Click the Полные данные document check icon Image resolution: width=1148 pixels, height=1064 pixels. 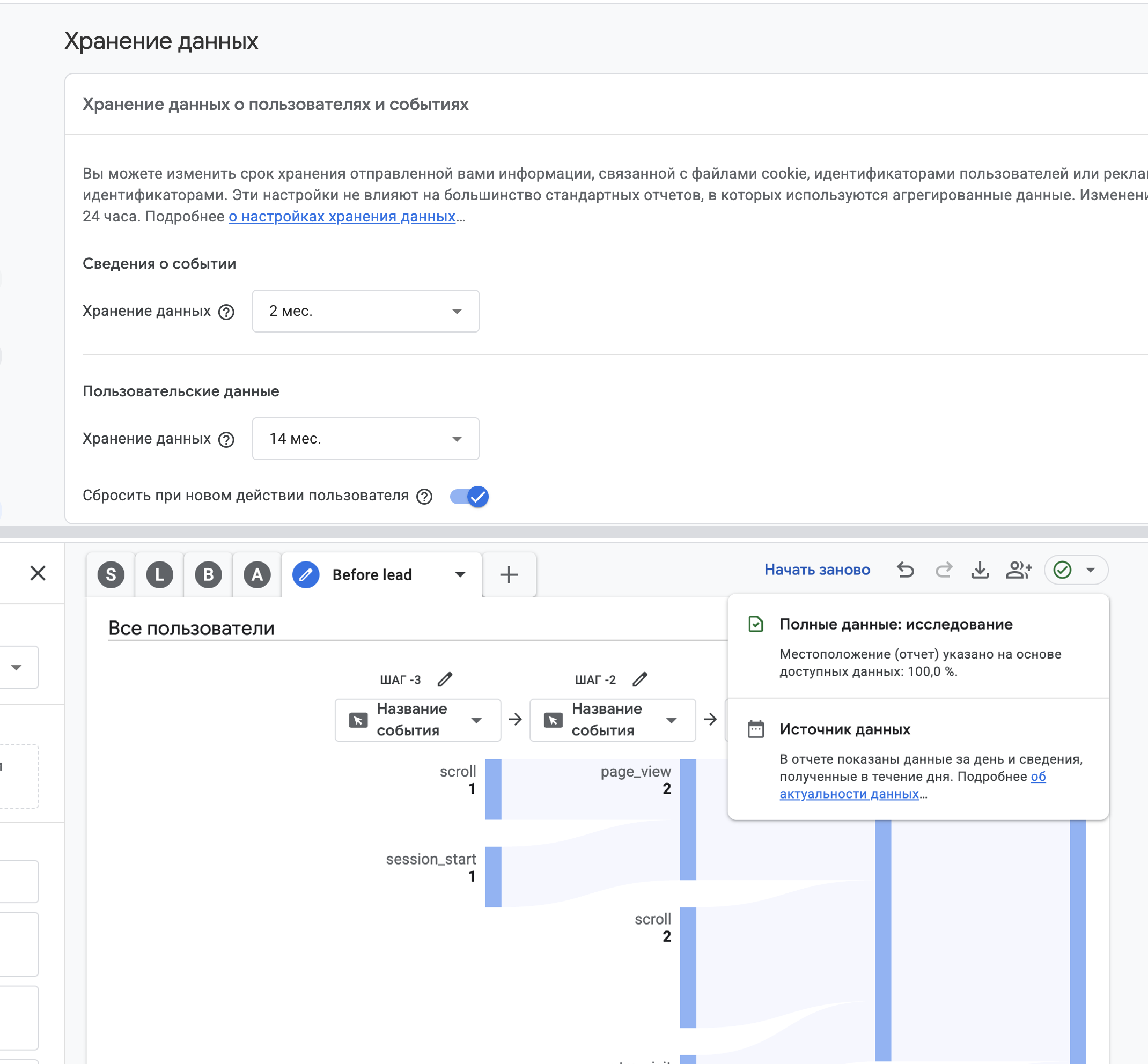756,624
